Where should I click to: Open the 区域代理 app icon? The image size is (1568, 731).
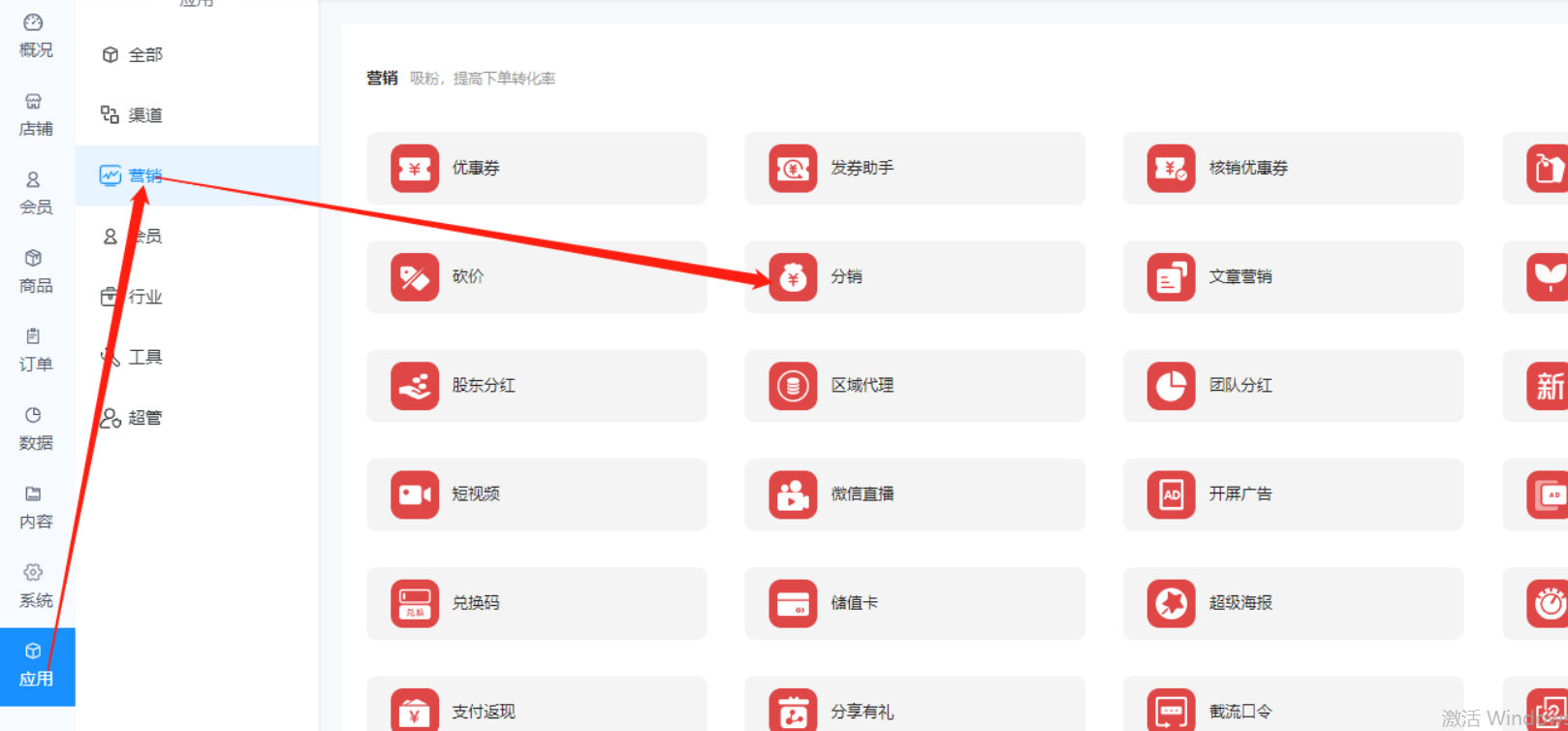pyautogui.click(x=793, y=386)
